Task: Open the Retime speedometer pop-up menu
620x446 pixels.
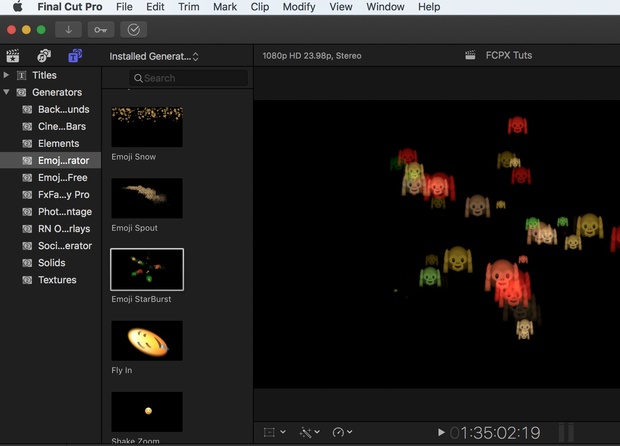Action: pos(342,432)
